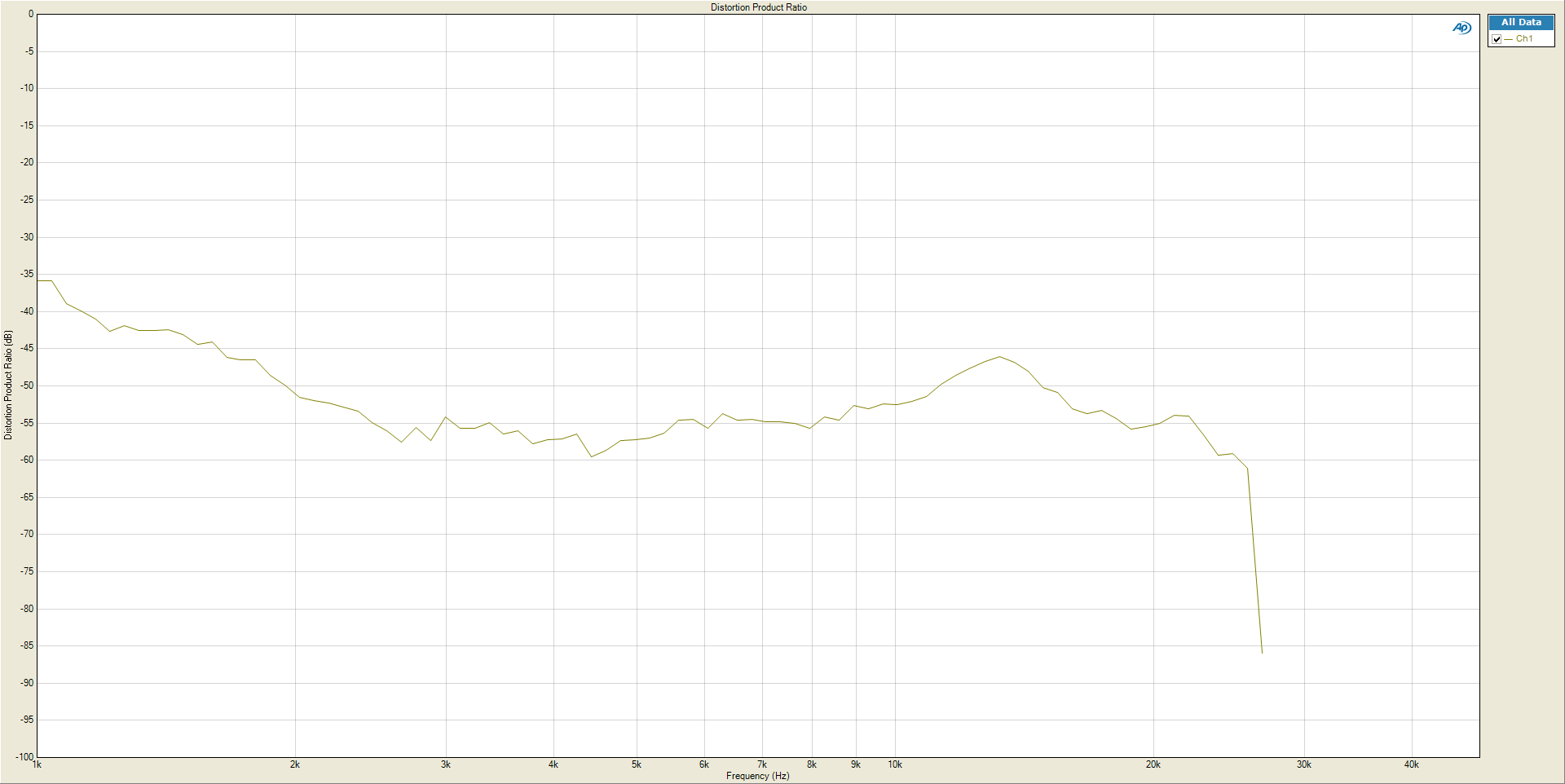This screenshot has width=1565, height=784.
Task: Click the Ch1 legend label
Action: 1524,39
